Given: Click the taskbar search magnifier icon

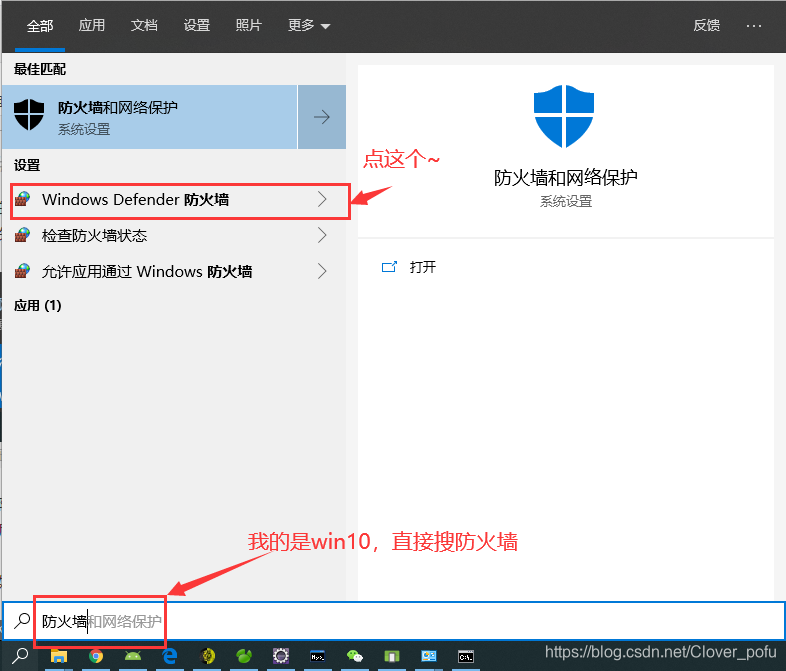Looking at the screenshot, I should (x=21, y=657).
